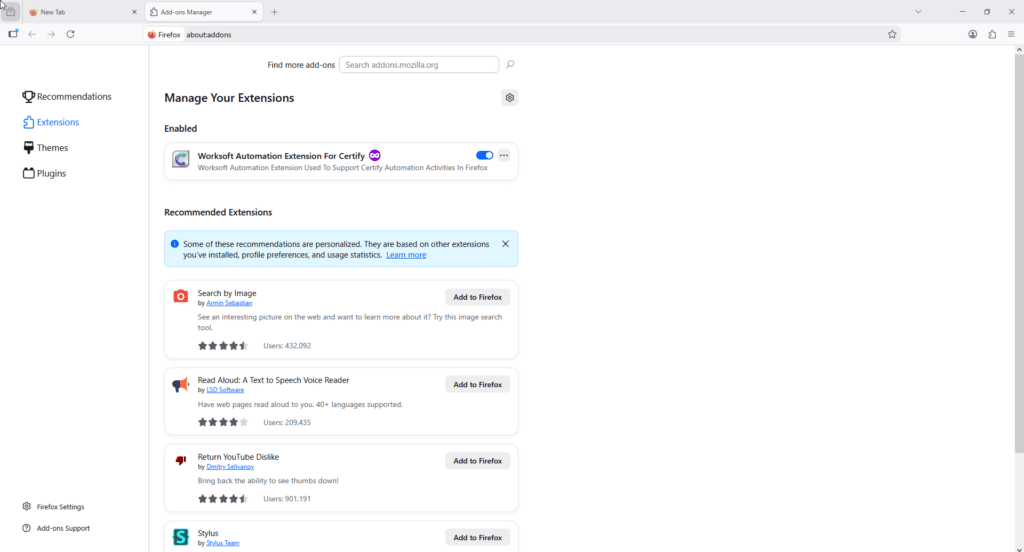Add Search by Image to Firefox

[477, 297]
